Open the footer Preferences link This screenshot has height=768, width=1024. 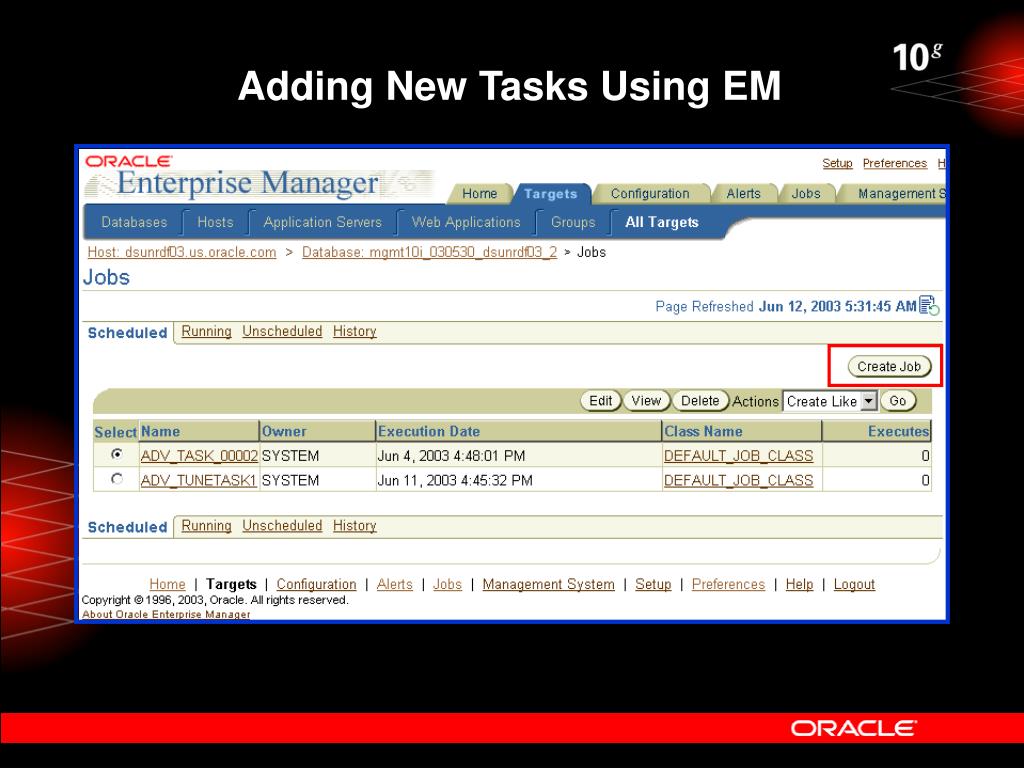point(728,584)
